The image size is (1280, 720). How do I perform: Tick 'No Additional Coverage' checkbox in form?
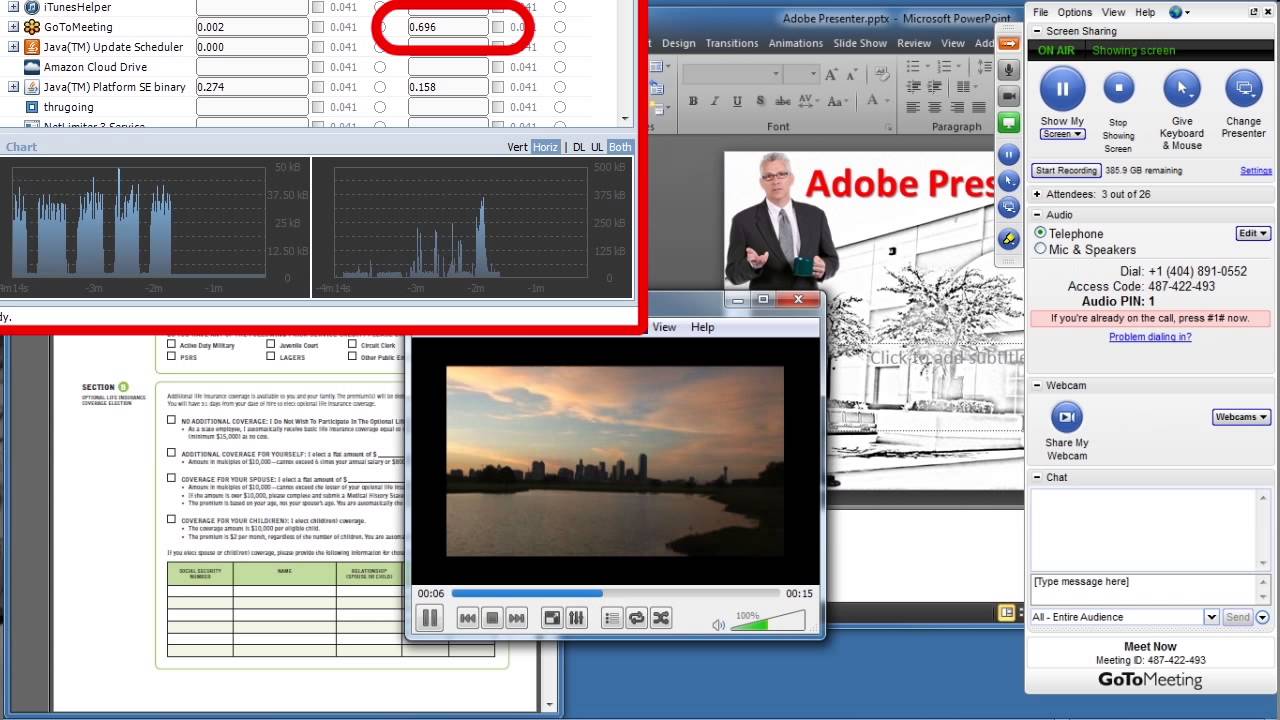172,421
